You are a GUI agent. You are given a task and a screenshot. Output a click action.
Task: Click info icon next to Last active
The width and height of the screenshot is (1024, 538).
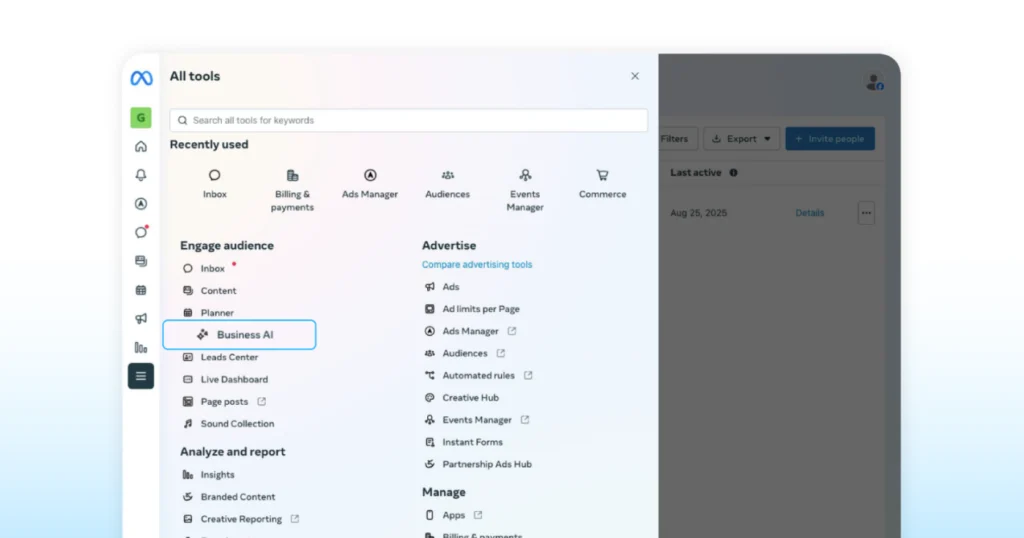coord(733,173)
